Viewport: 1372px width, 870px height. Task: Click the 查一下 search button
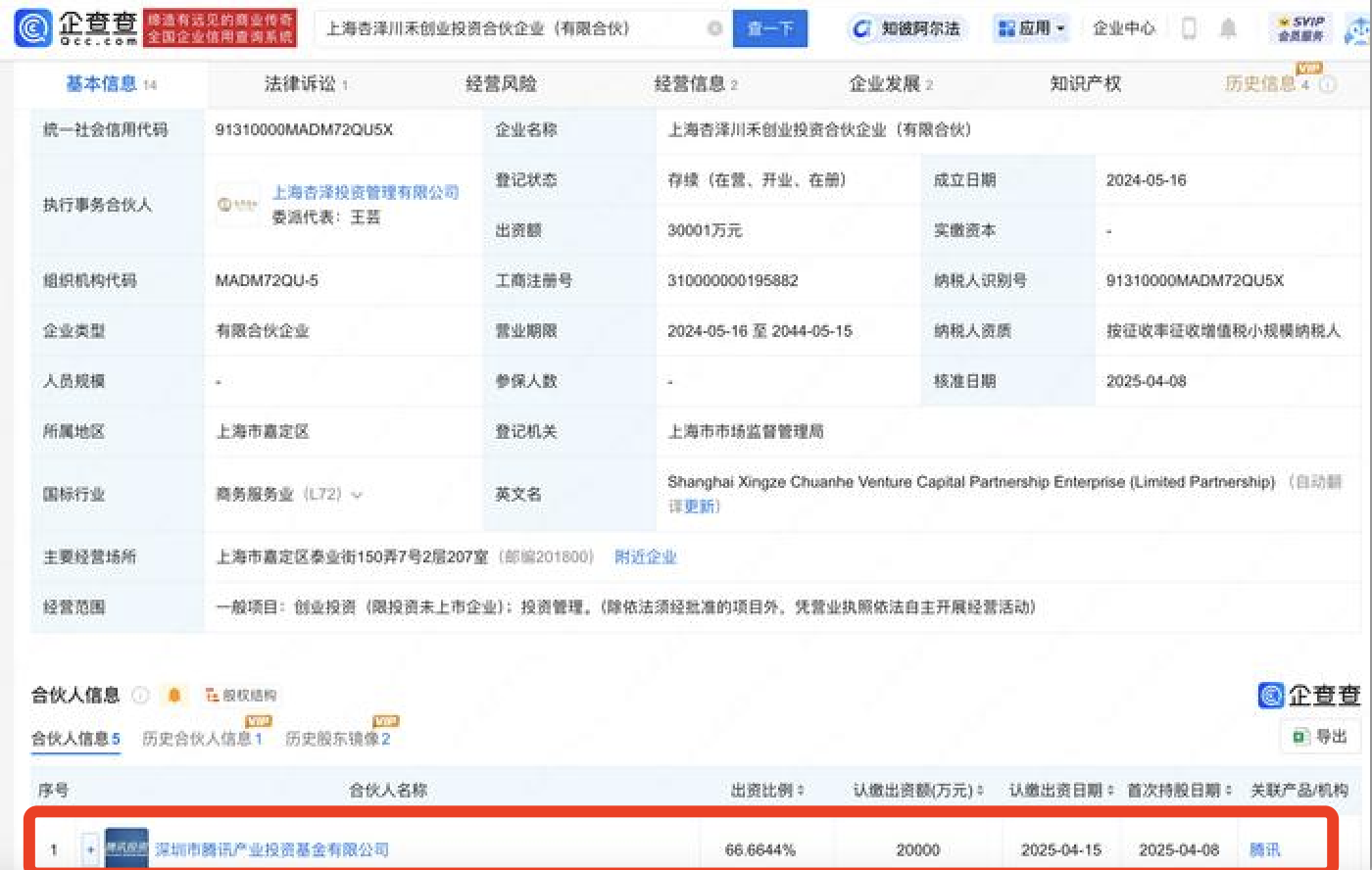pyautogui.click(x=770, y=28)
